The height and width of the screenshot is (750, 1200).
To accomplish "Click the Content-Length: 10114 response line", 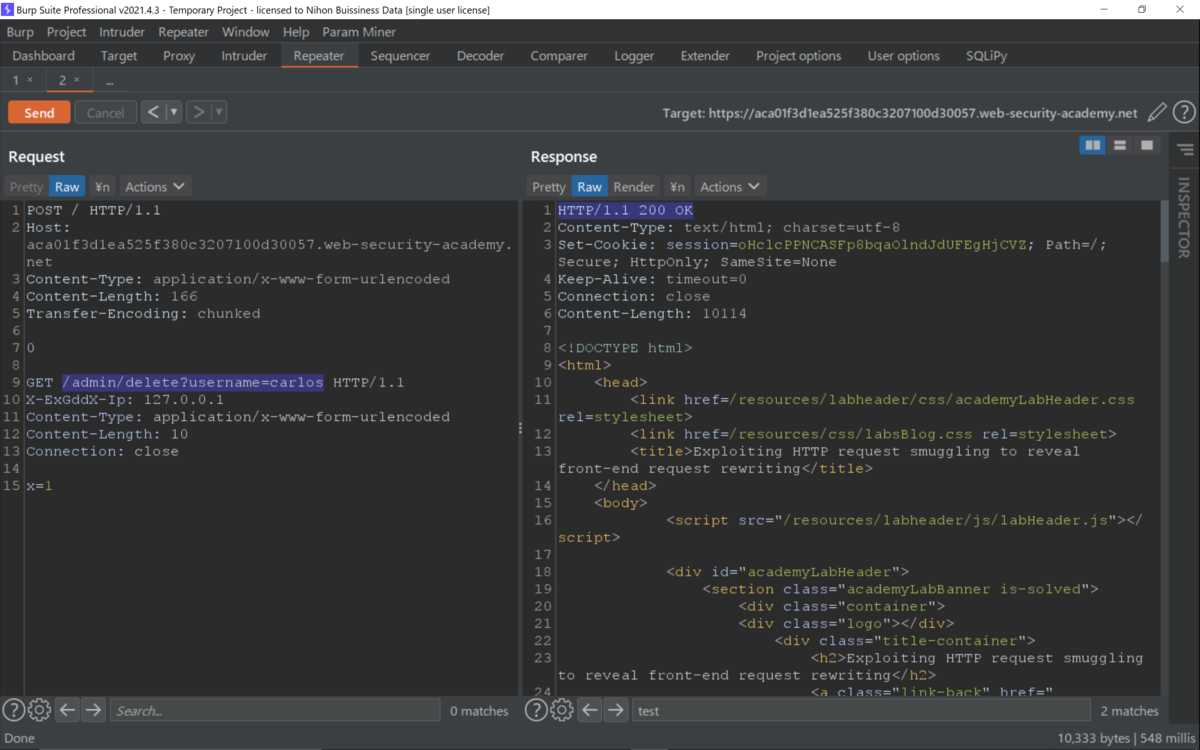I will tap(652, 314).
